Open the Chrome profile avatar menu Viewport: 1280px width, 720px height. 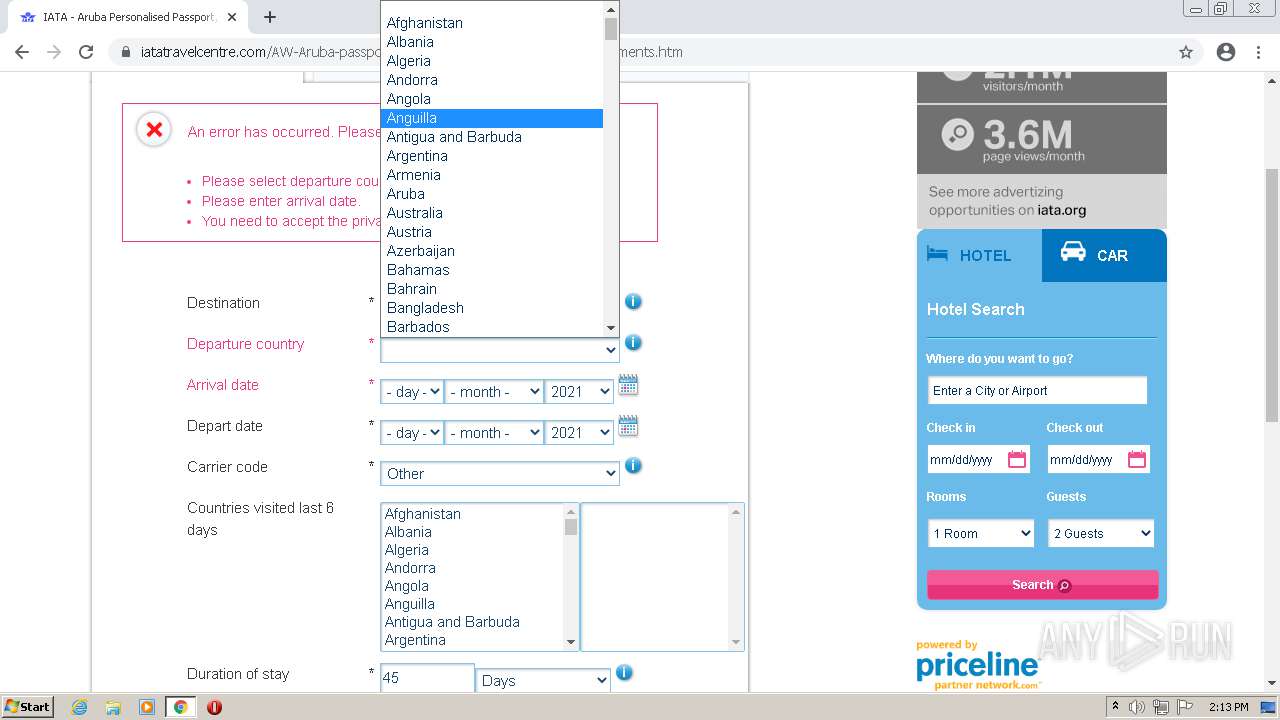tap(1226, 52)
